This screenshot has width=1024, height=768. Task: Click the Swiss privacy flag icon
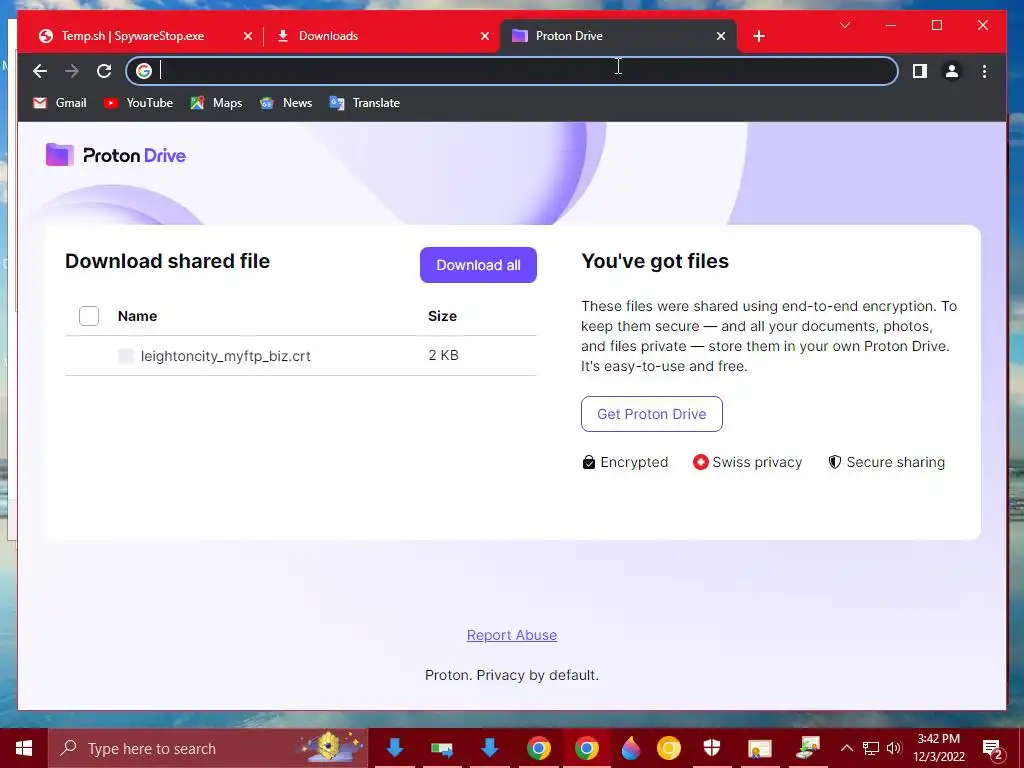[x=700, y=462]
